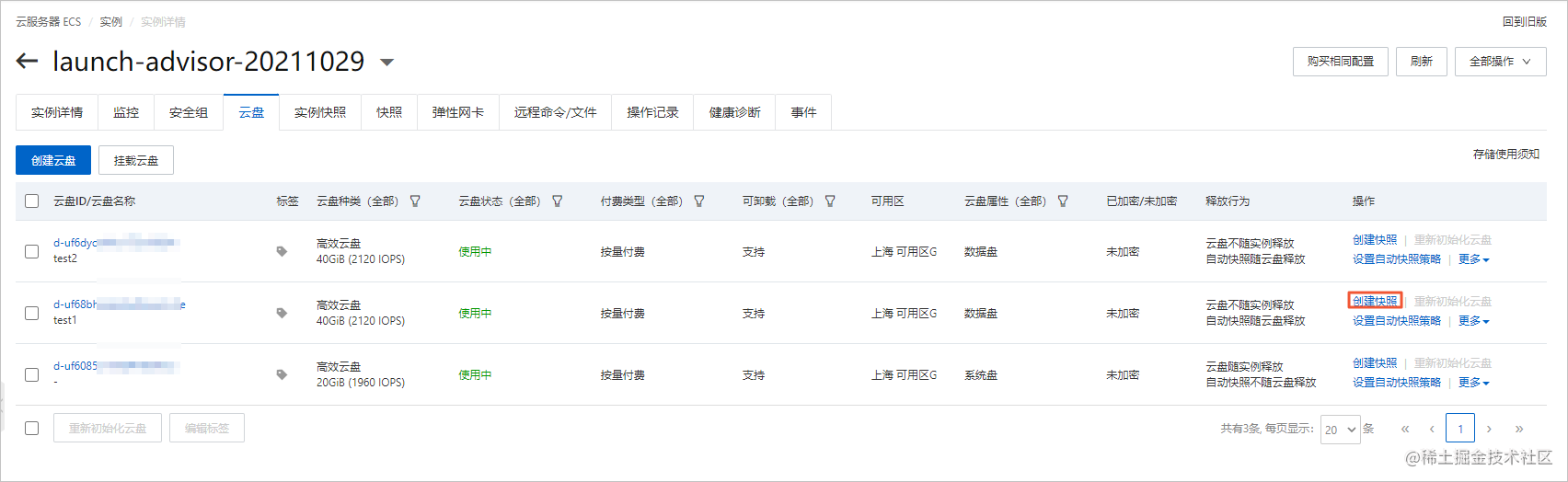This screenshot has height=482, width=1568.
Task: Open the 弹性网卡 tab
Action: pyautogui.click(x=458, y=112)
